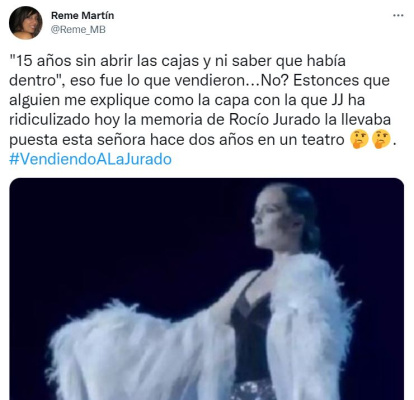Click the word "ridiculizado" in the tweet text
The image size is (414, 400).
[49, 120]
